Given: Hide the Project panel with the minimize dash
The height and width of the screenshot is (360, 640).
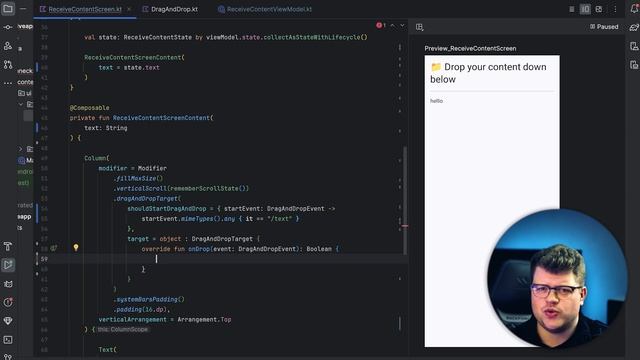Looking at the screenshot, I should 23,9.
